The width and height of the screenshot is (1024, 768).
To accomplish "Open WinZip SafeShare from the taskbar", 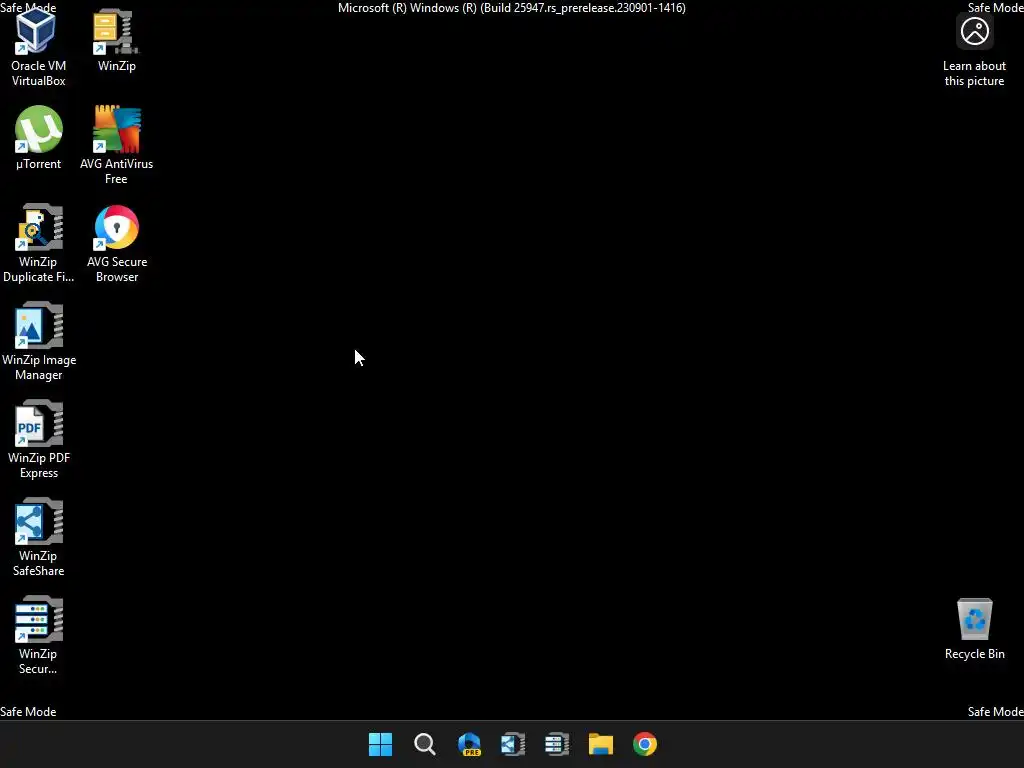I will pos(513,744).
